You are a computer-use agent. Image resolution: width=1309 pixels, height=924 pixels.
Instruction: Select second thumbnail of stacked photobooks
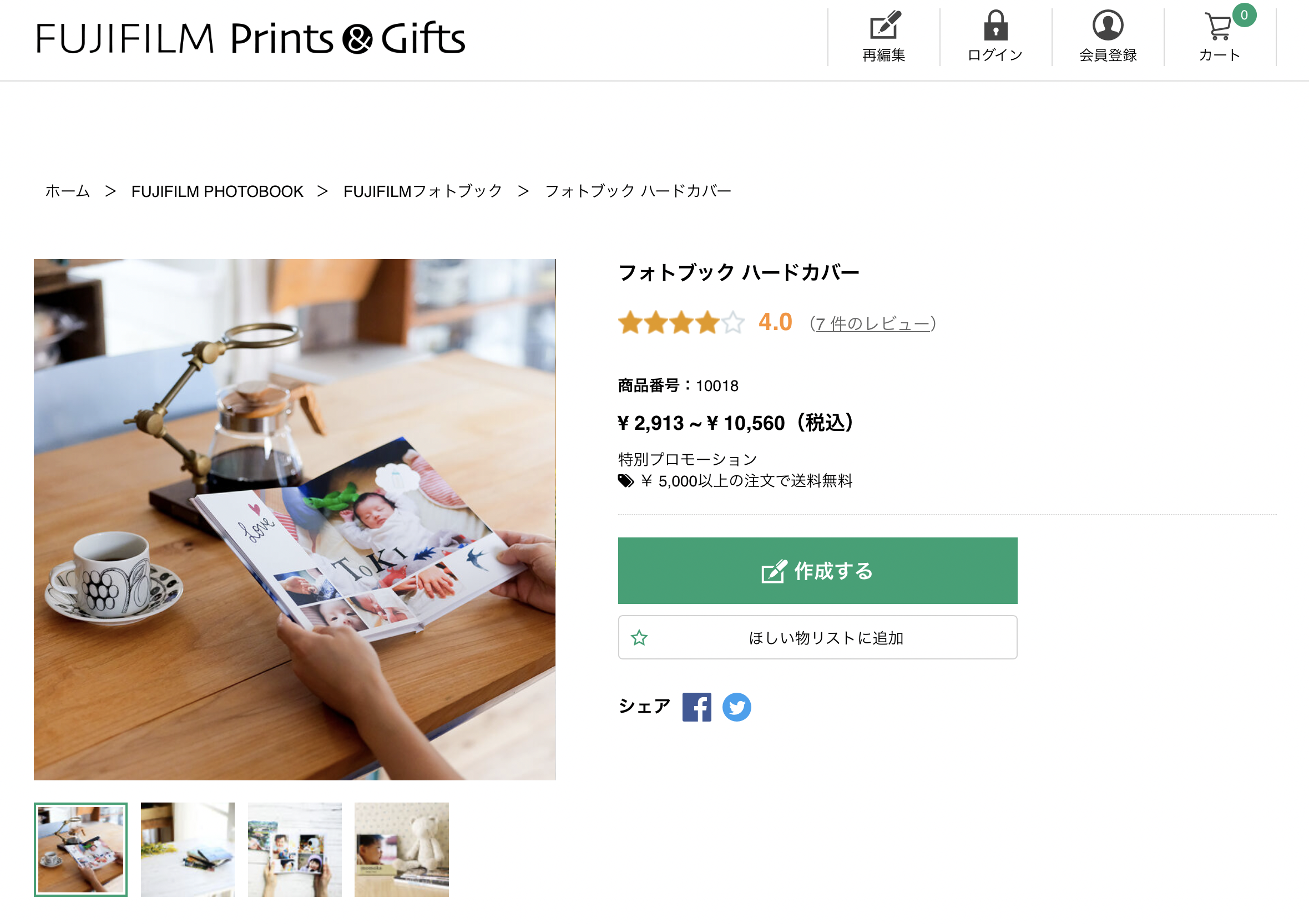pyautogui.click(x=188, y=849)
